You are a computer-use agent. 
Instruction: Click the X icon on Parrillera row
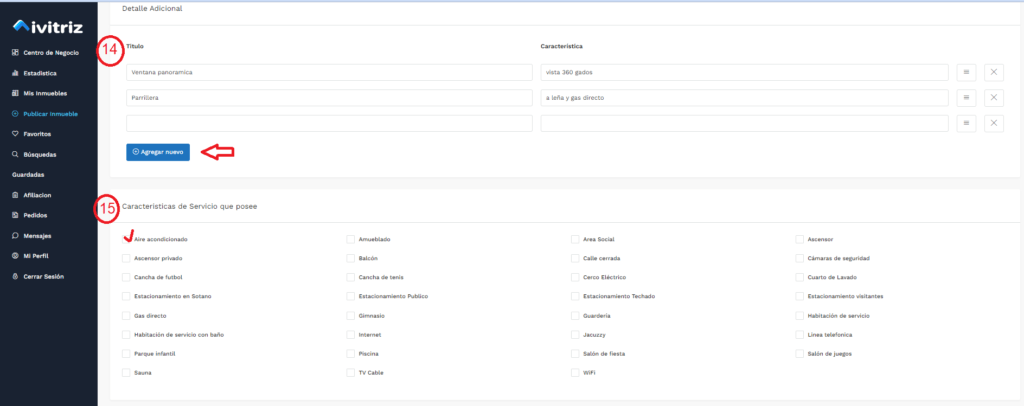[x=994, y=97]
